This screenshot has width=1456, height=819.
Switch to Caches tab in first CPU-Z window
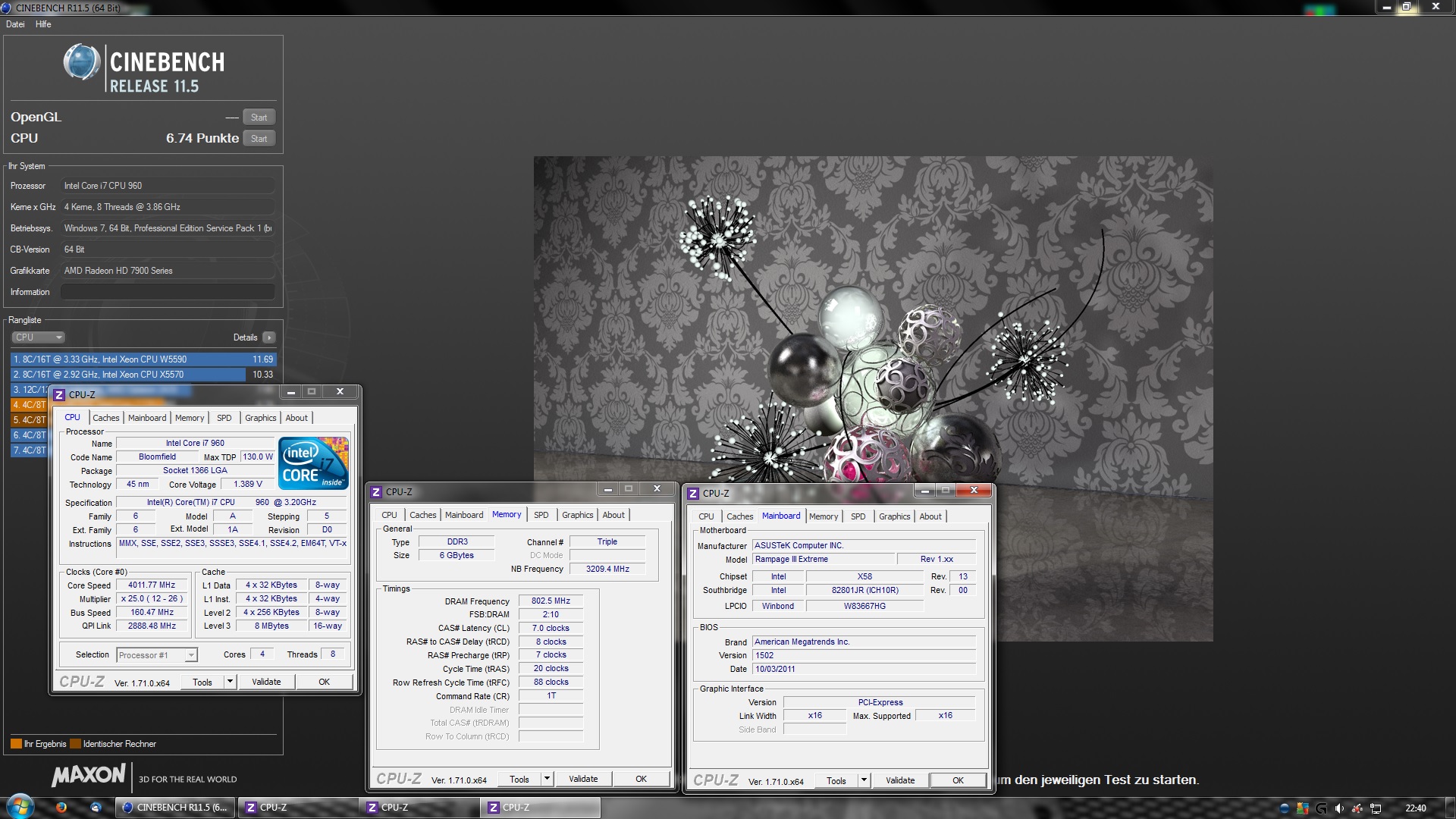coord(105,418)
